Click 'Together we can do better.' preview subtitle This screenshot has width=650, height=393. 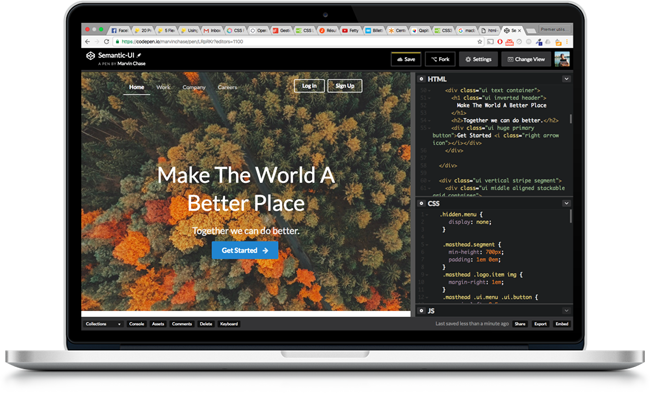tap(246, 230)
